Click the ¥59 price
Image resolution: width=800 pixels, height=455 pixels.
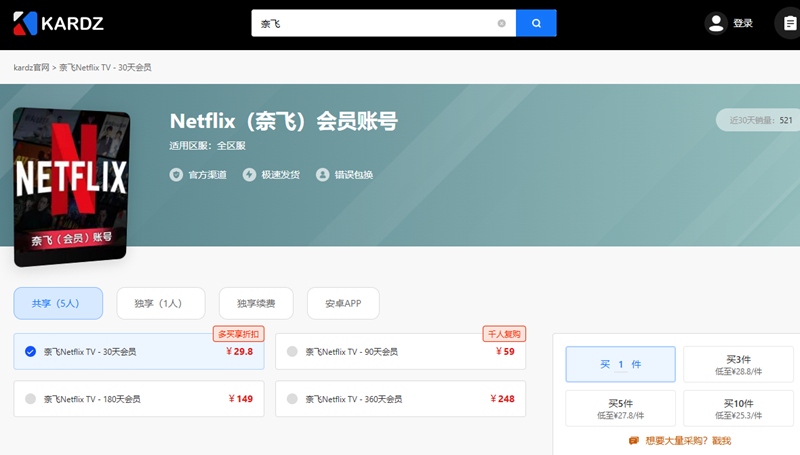pyautogui.click(x=505, y=351)
